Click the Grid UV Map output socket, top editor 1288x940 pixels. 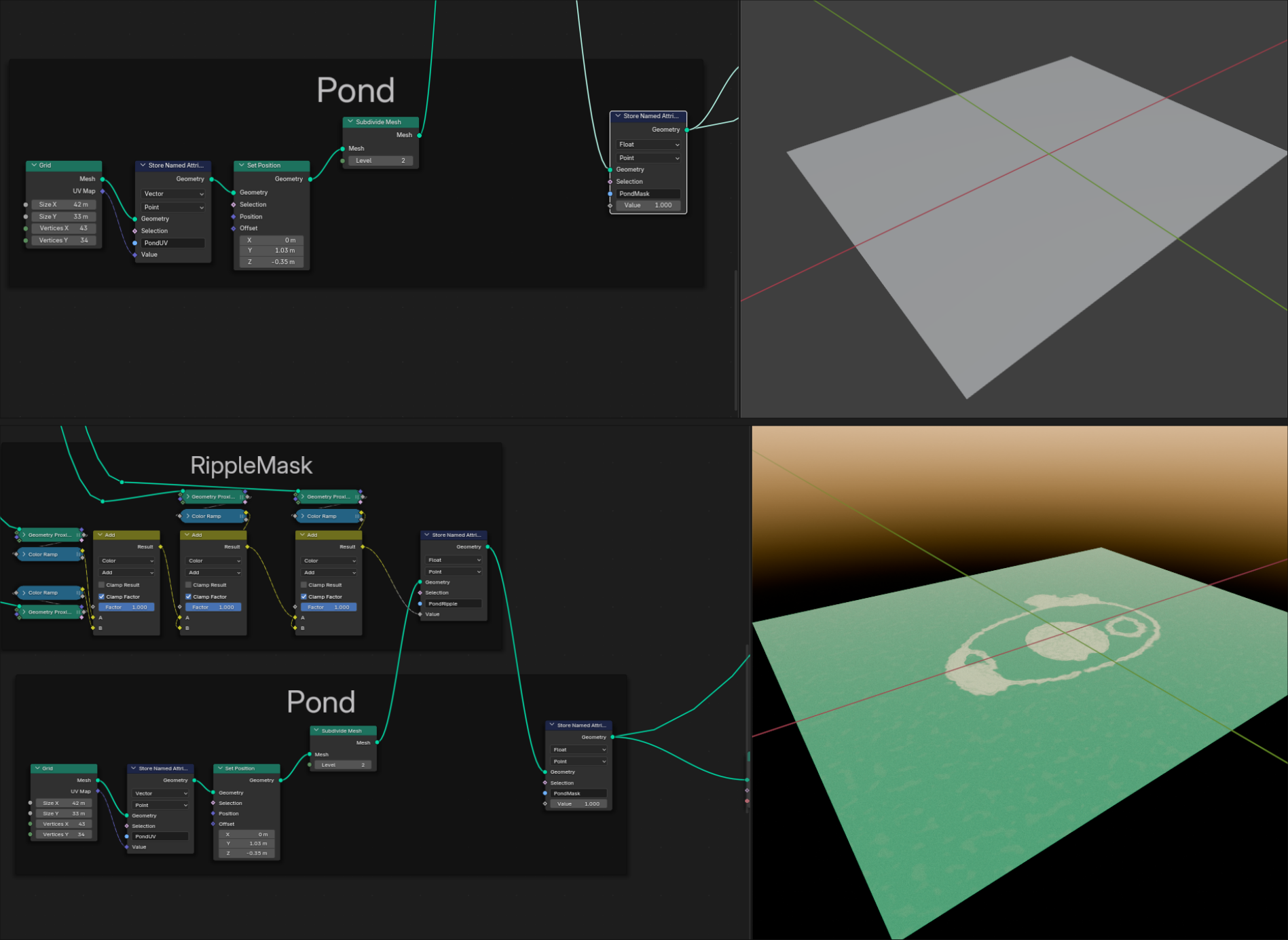(103, 191)
